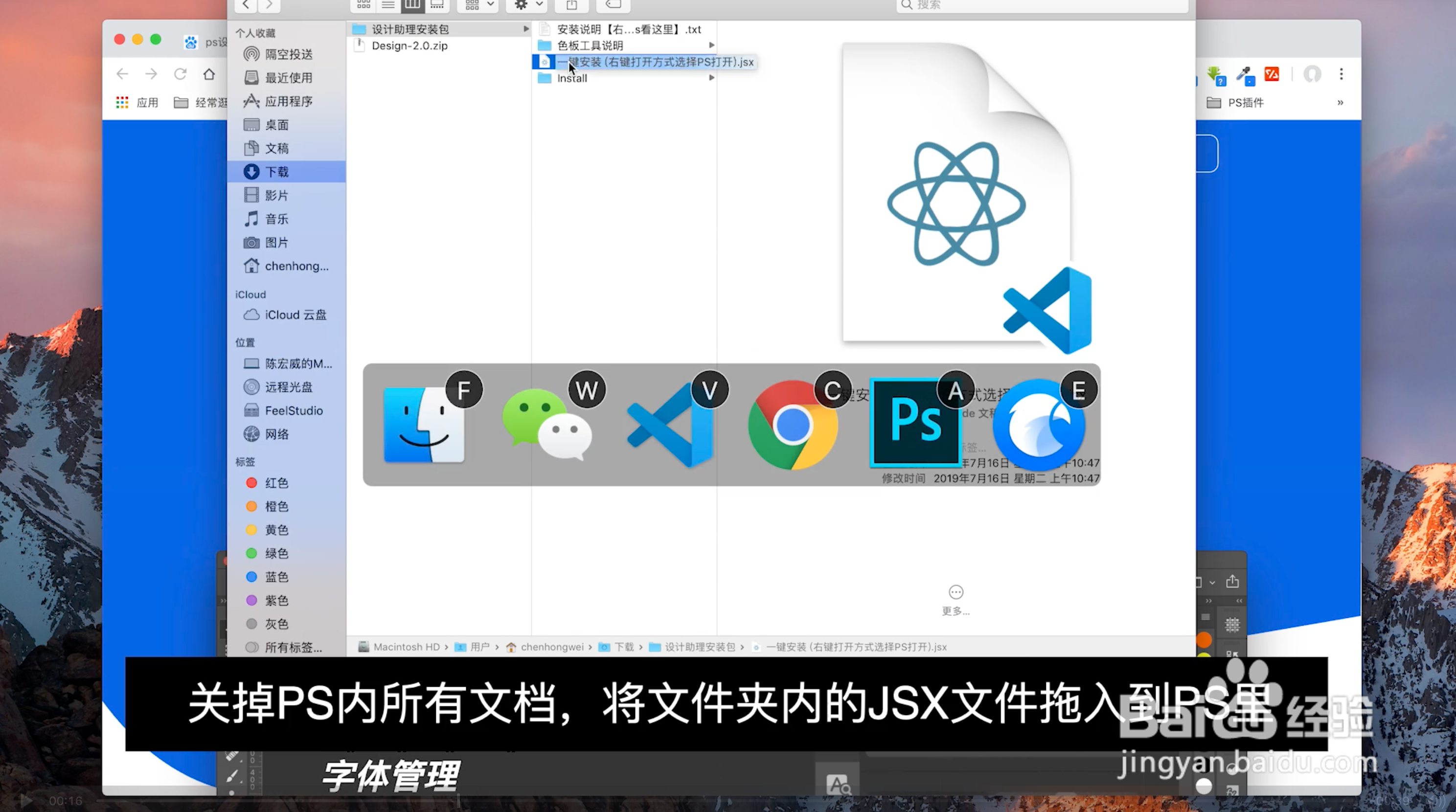The height and width of the screenshot is (812, 1456).
Task: Switch to Chrome in app switcher
Action: click(x=793, y=425)
